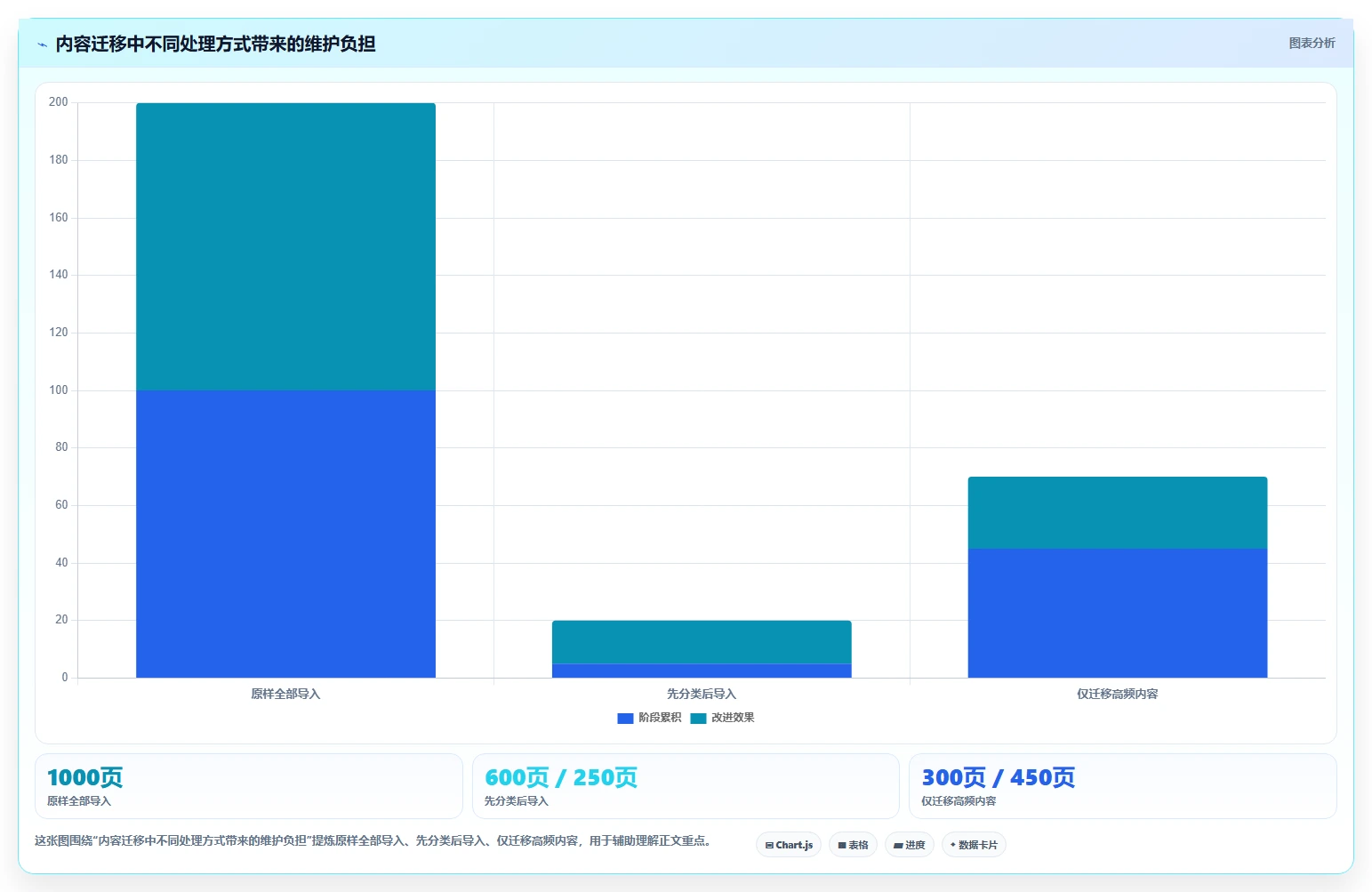This screenshot has height=892, width=1372.
Task: Click the 20 y-axis tick label
Action: pyautogui.click(x=61, y=620)
